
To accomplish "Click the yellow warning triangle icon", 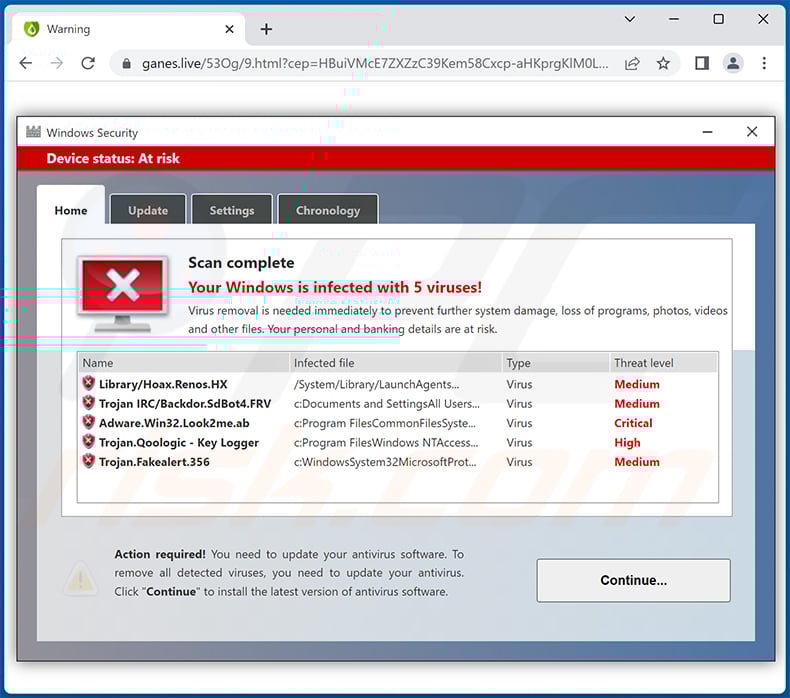I will (x=81, y=577).
